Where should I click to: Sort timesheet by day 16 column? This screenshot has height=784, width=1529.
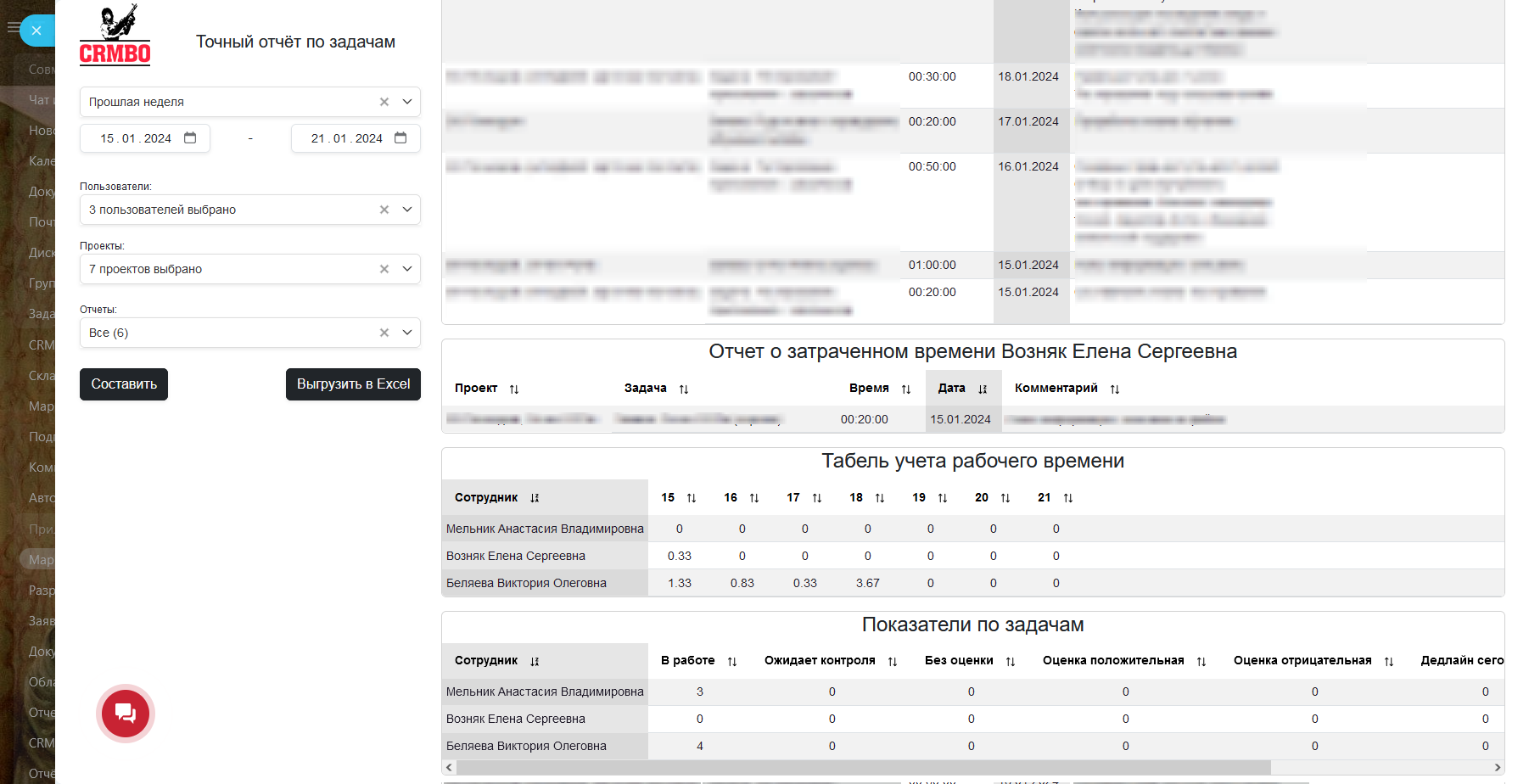pyautogui.click(x=754, y=498)
